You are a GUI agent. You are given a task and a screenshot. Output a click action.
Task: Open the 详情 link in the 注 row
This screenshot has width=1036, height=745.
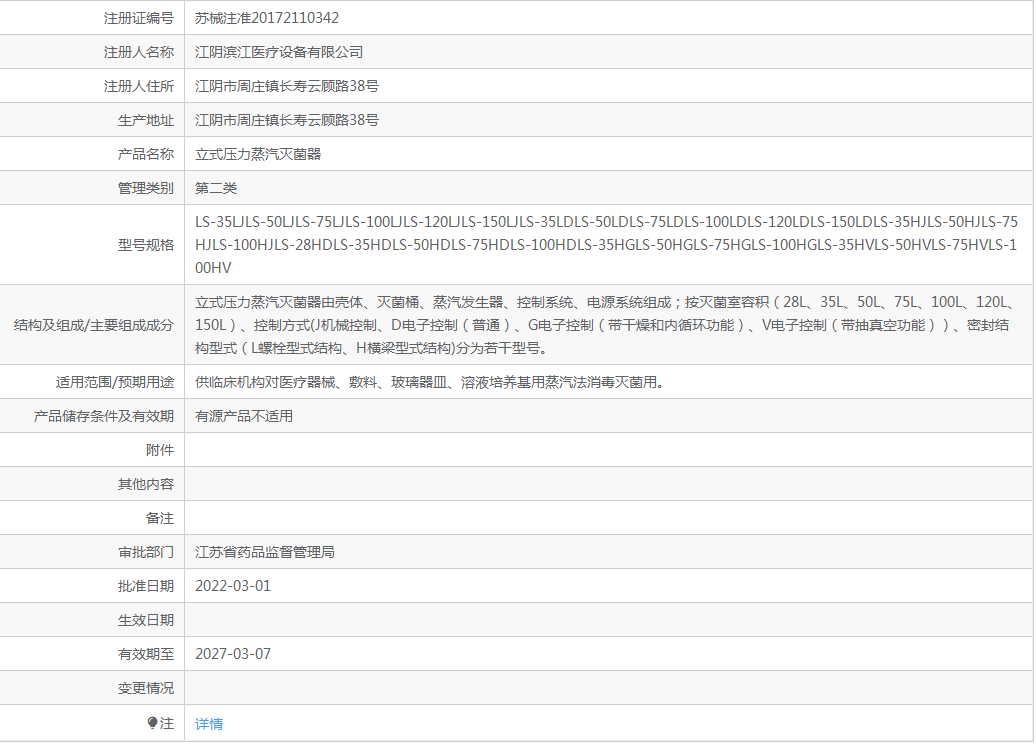click(209, 724)
